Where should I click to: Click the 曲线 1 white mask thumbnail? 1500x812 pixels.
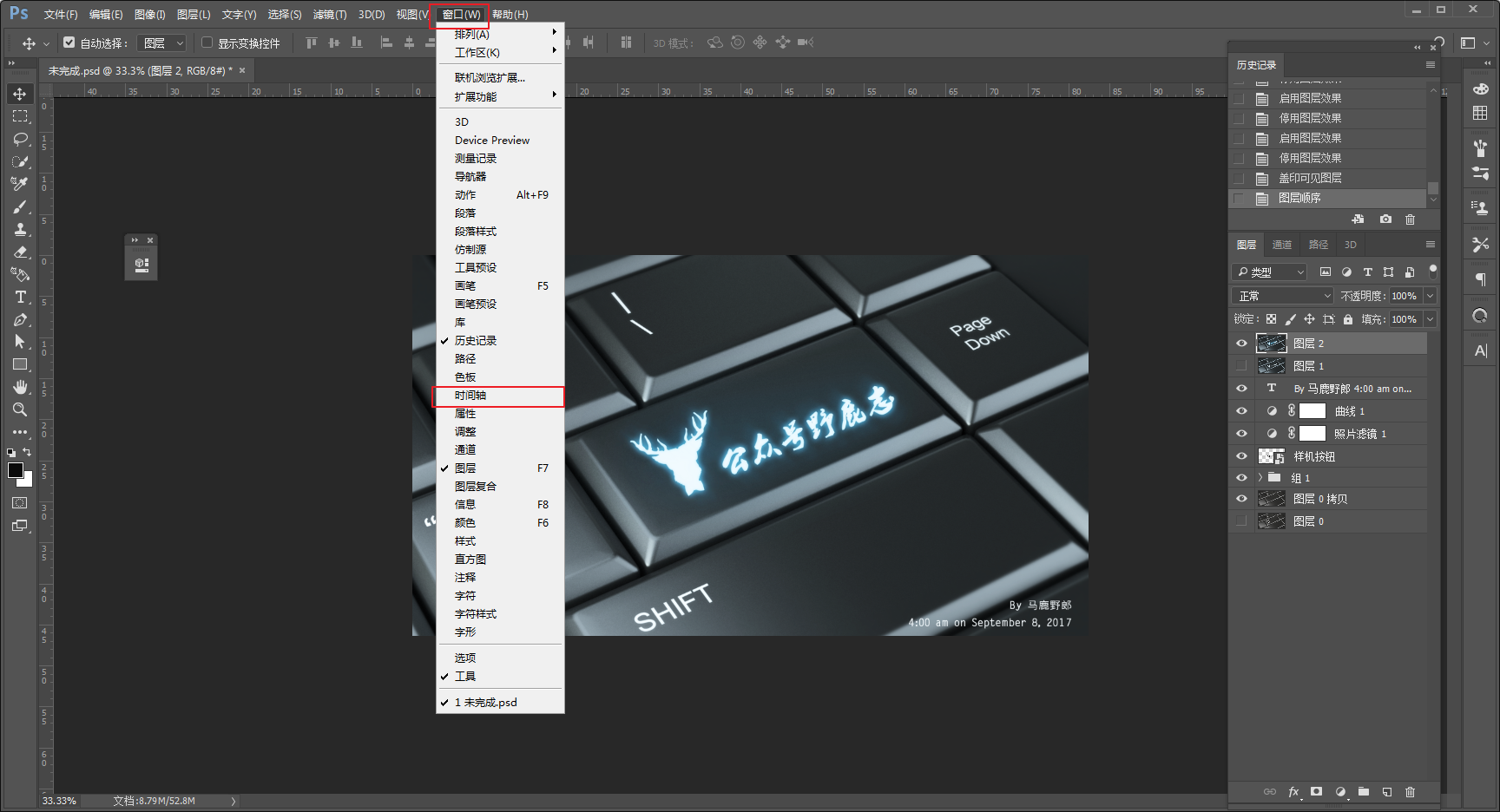(1312, 411)
